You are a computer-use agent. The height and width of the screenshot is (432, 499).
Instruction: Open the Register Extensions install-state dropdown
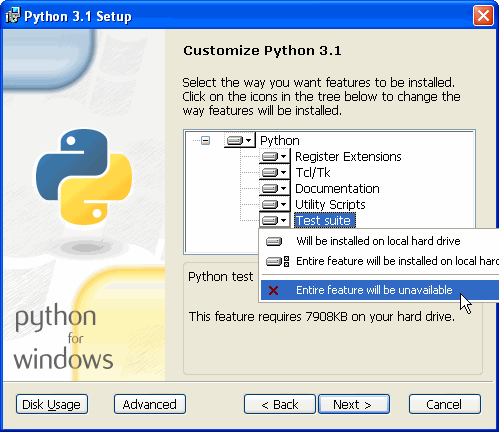(275, 156)
